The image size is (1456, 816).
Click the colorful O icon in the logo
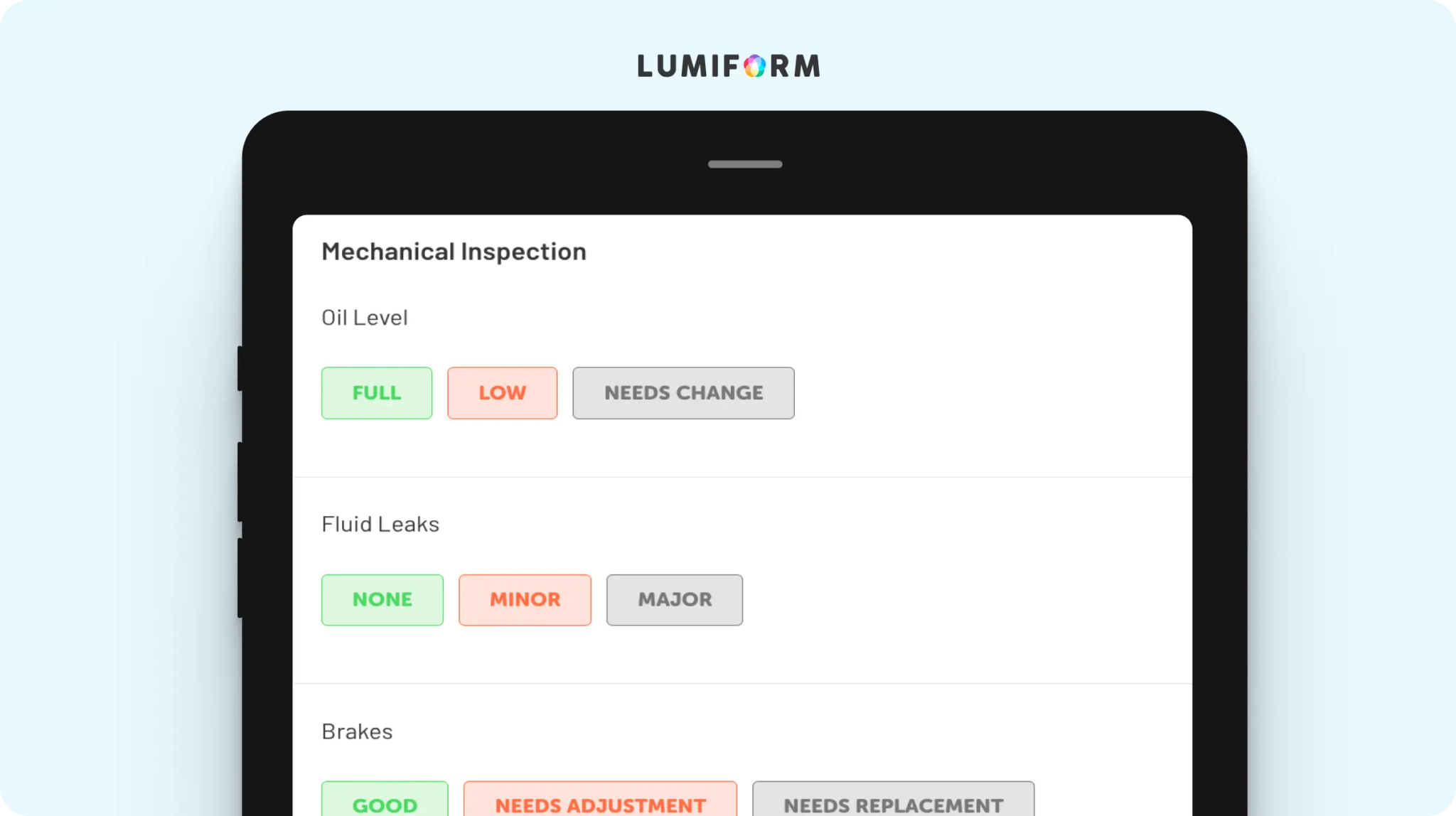coord(755,66)
